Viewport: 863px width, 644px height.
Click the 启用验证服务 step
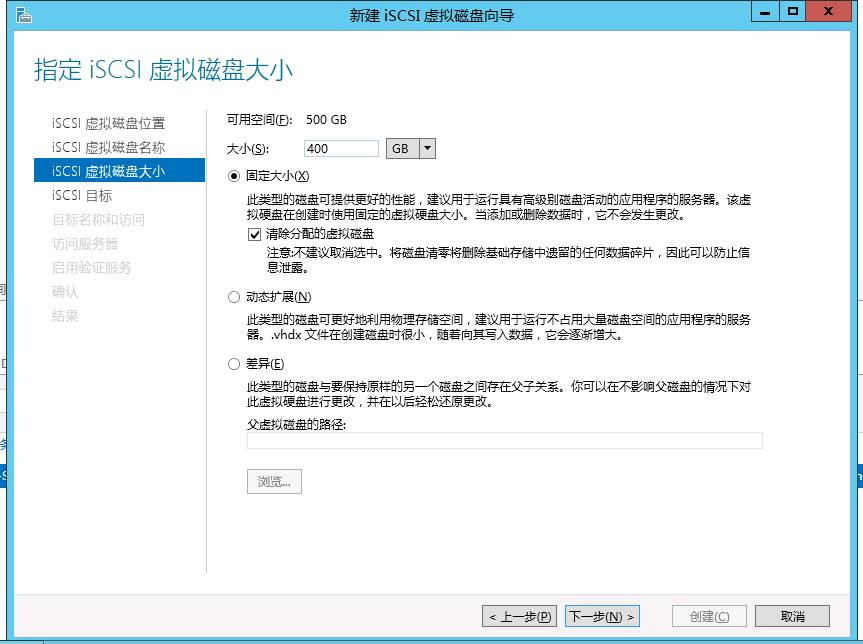click(91, 268)
